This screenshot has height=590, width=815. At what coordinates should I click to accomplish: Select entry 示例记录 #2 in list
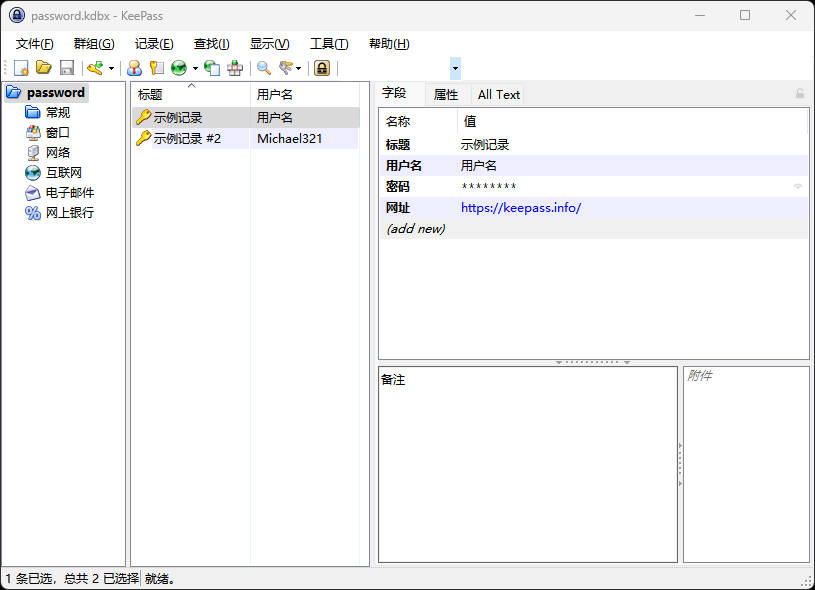click(187, 139)
